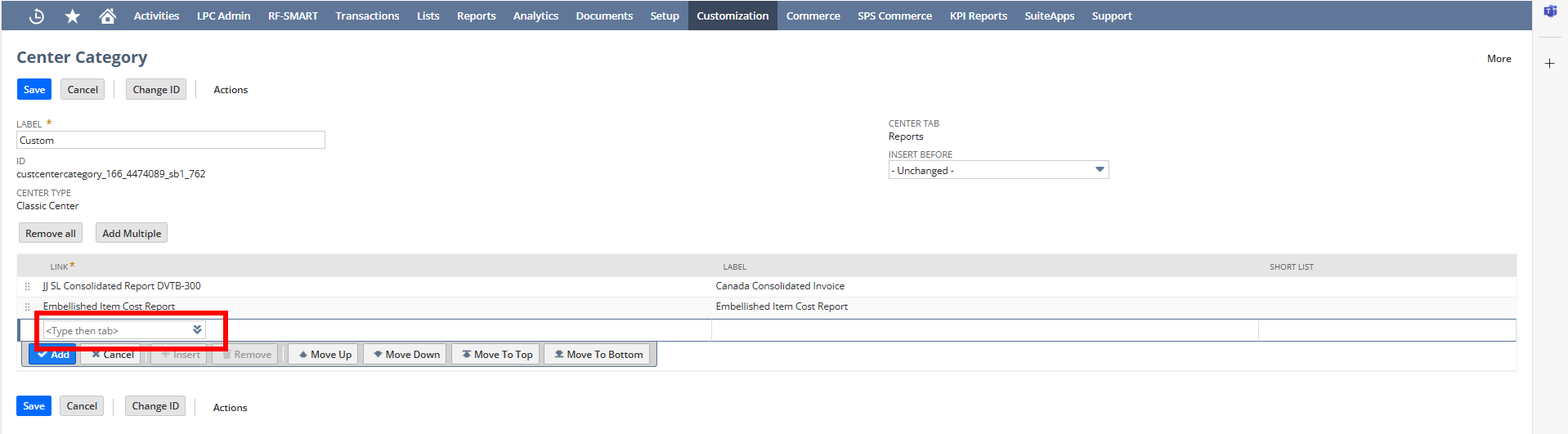Open the top Actions menu
Screen dimensions: 1568x434
pyautogui.click(x=231, y=90)
